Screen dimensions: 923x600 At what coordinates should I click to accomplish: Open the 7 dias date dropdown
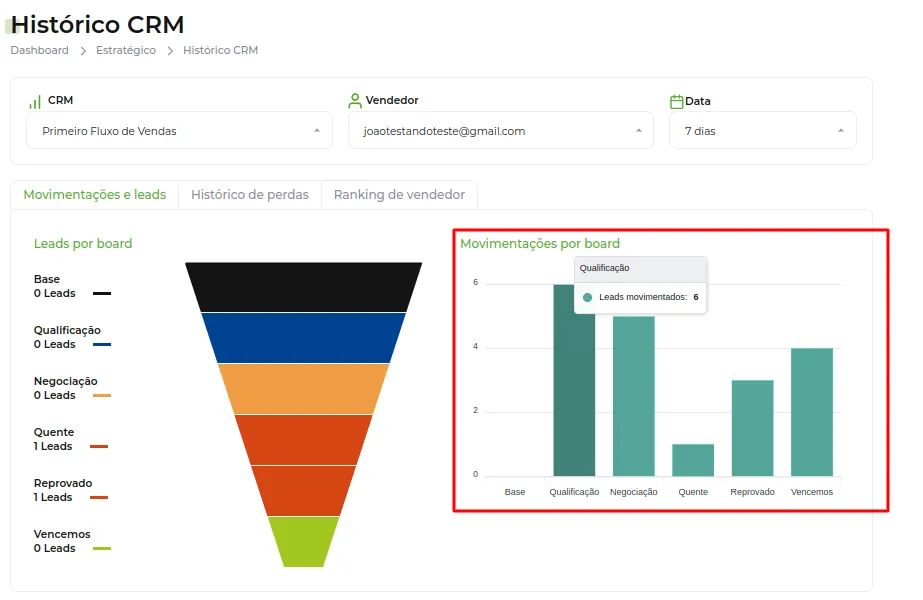click(x=763, y=131)
